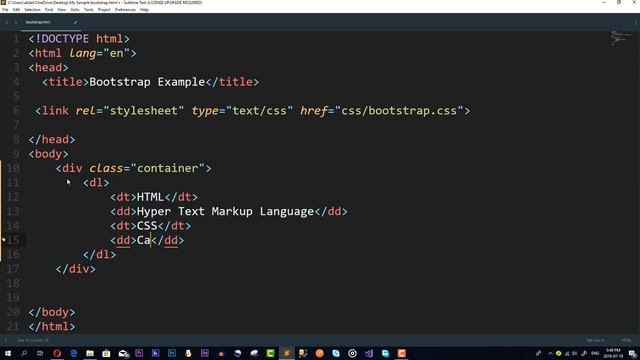Open the Edit menu
Viewport: 640px width, 360px height.
coord(16,9)
